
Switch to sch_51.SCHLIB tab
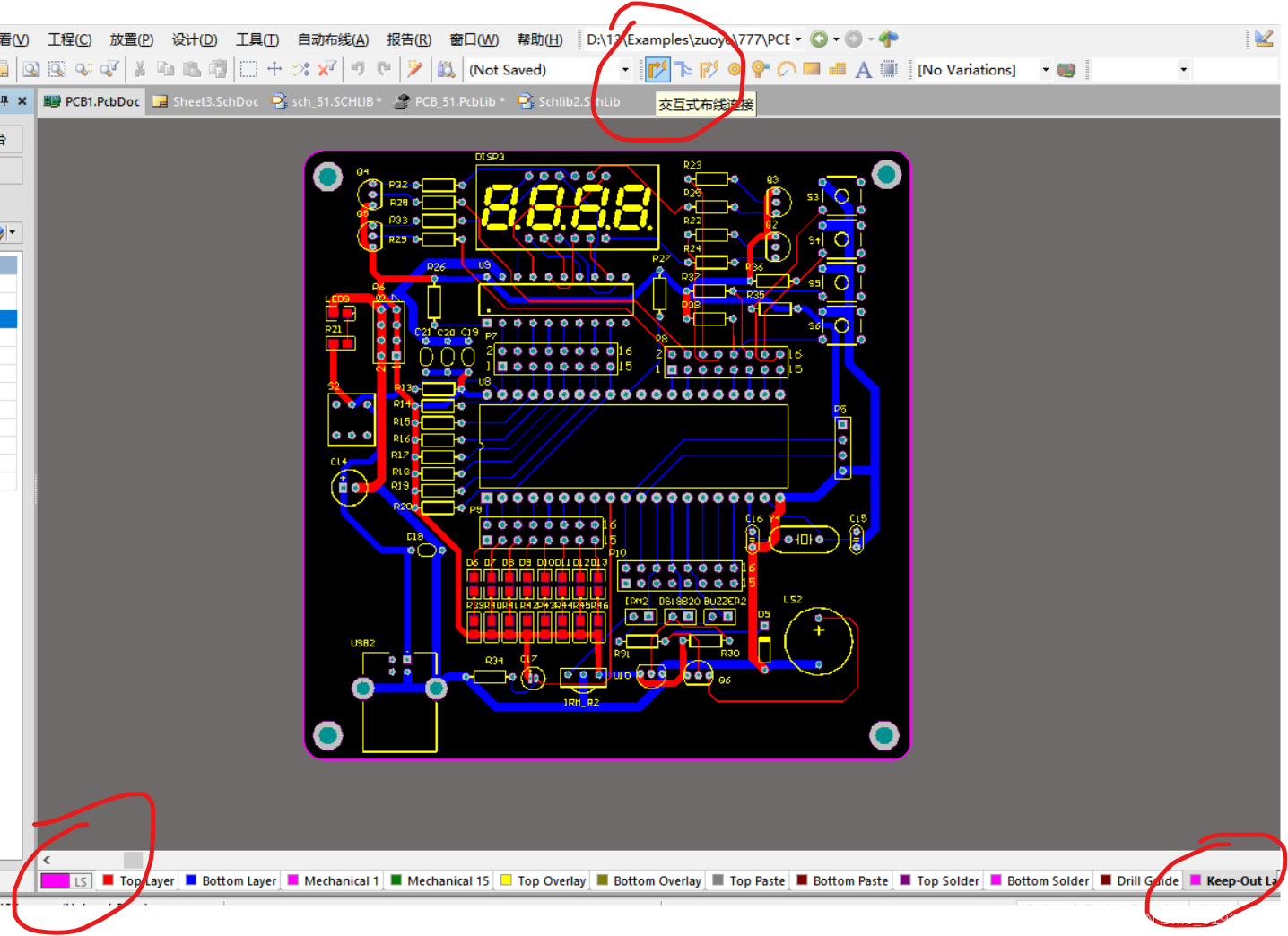point(326,101)
